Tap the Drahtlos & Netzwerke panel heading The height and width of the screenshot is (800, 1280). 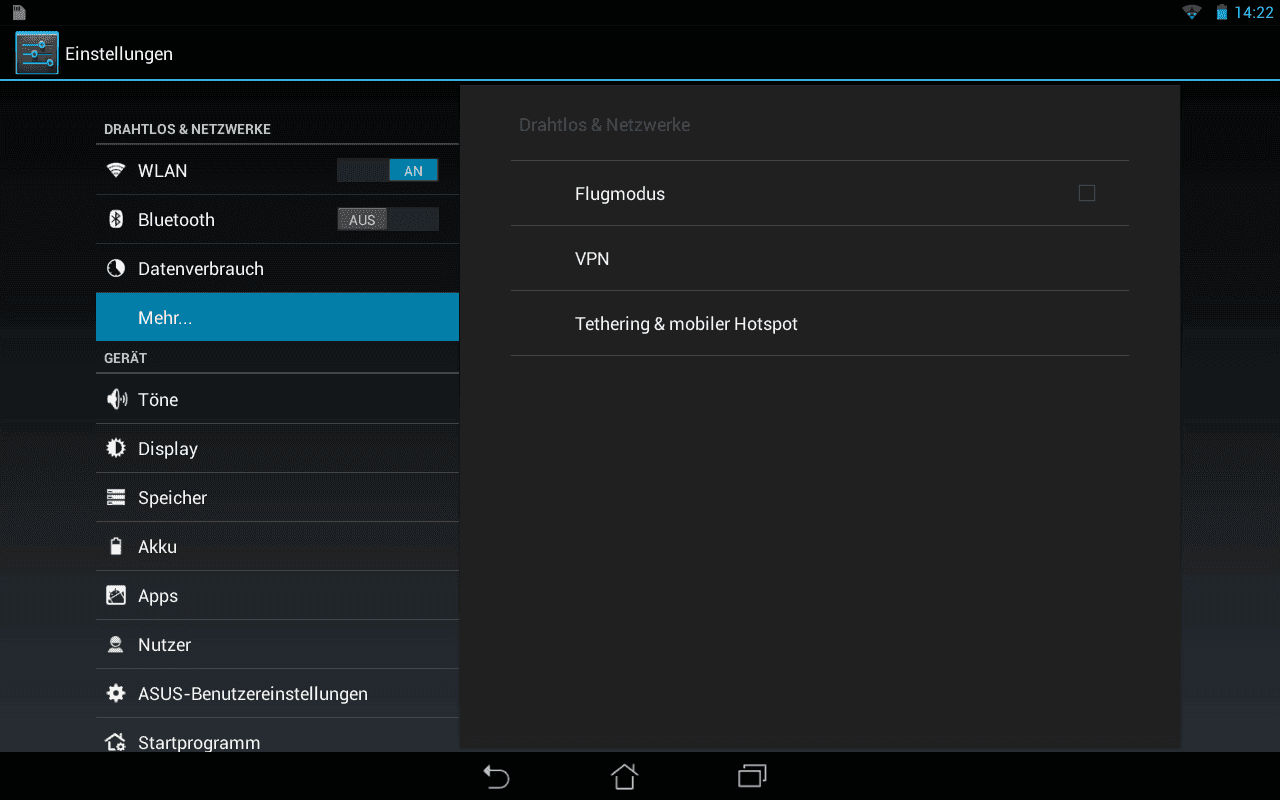coord(604,125)
